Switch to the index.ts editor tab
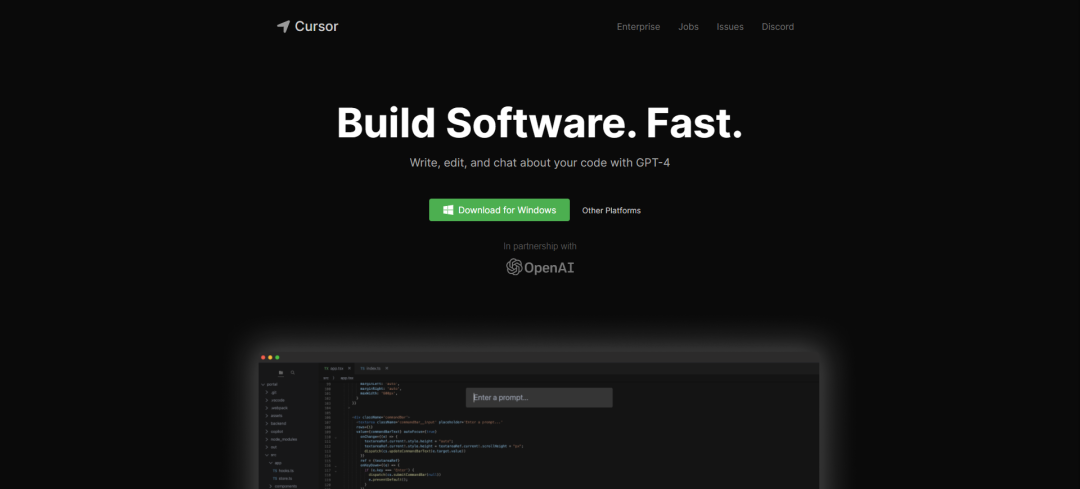Screen dimensions: 1080x489 (x=373, y=368)
